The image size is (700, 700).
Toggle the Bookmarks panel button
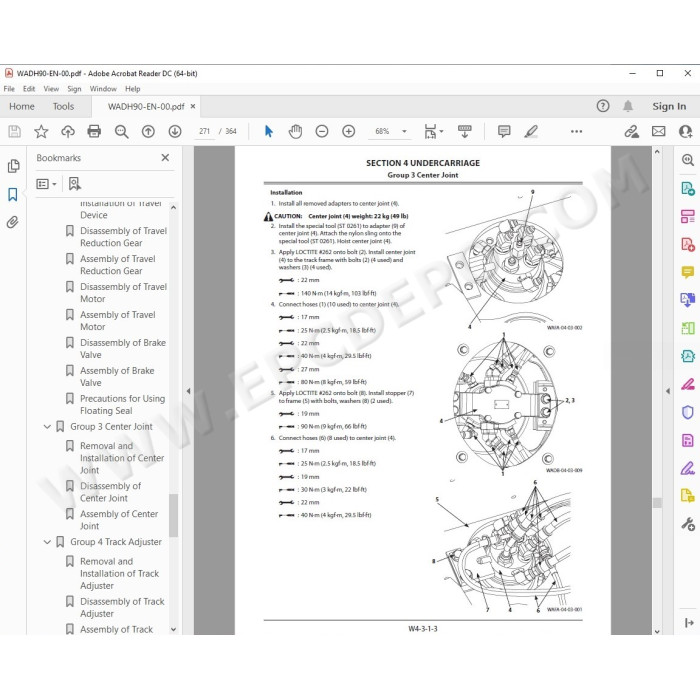coord(12,194)
